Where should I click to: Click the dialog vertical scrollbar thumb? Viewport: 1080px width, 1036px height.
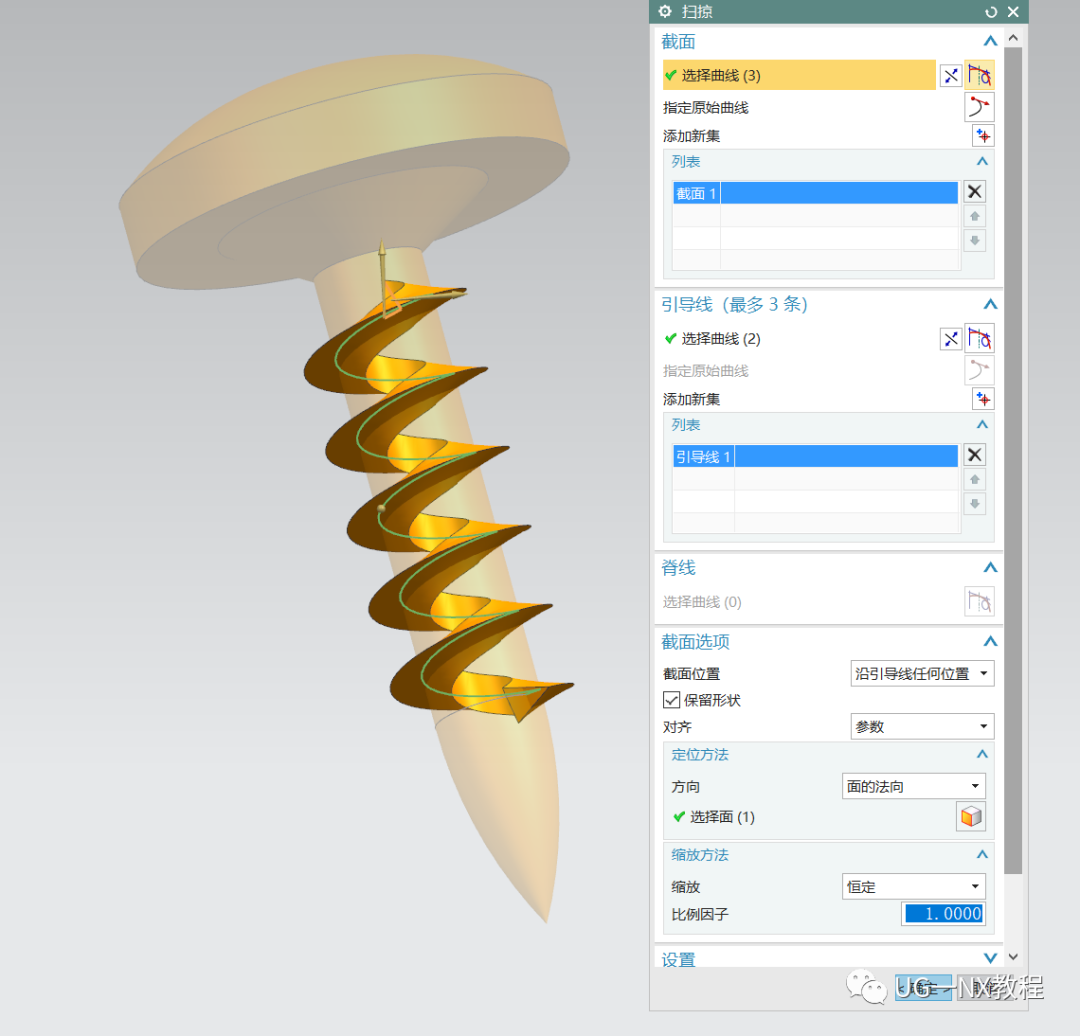(x=1013, y=460)
